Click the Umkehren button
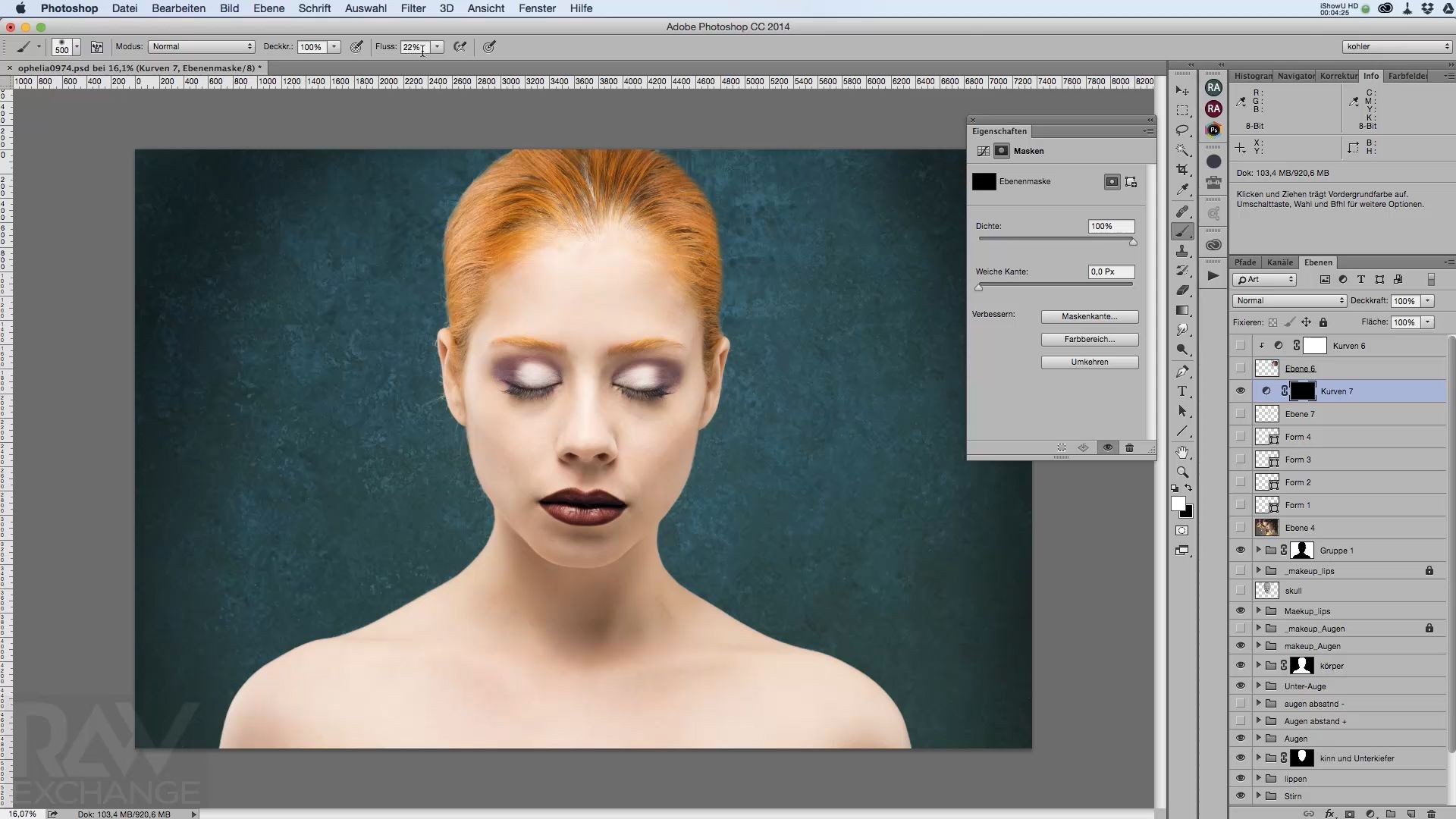 pyautogui.click(x=1090, y=362)
